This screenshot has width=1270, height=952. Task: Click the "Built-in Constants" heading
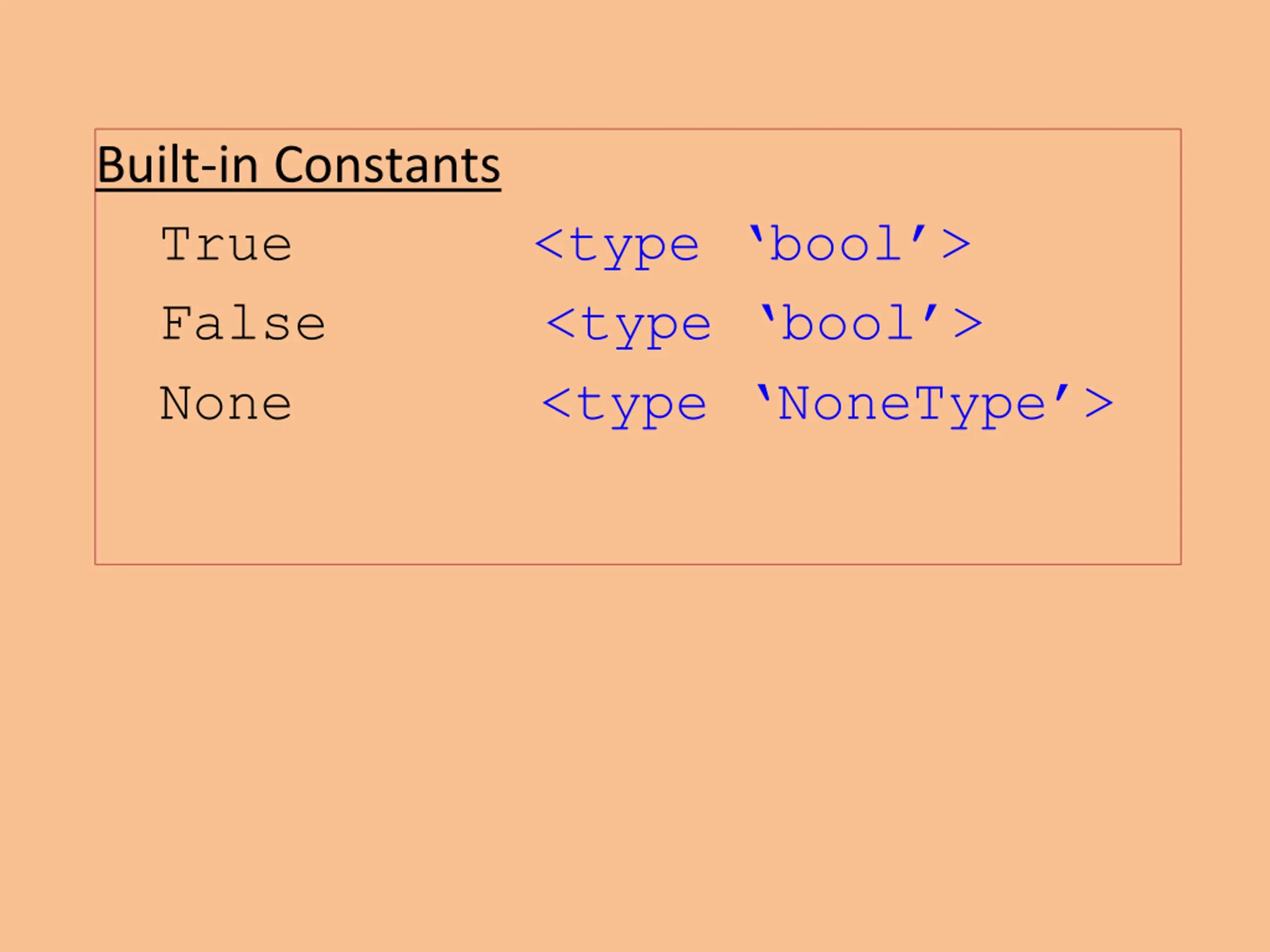tap(299, 165)
